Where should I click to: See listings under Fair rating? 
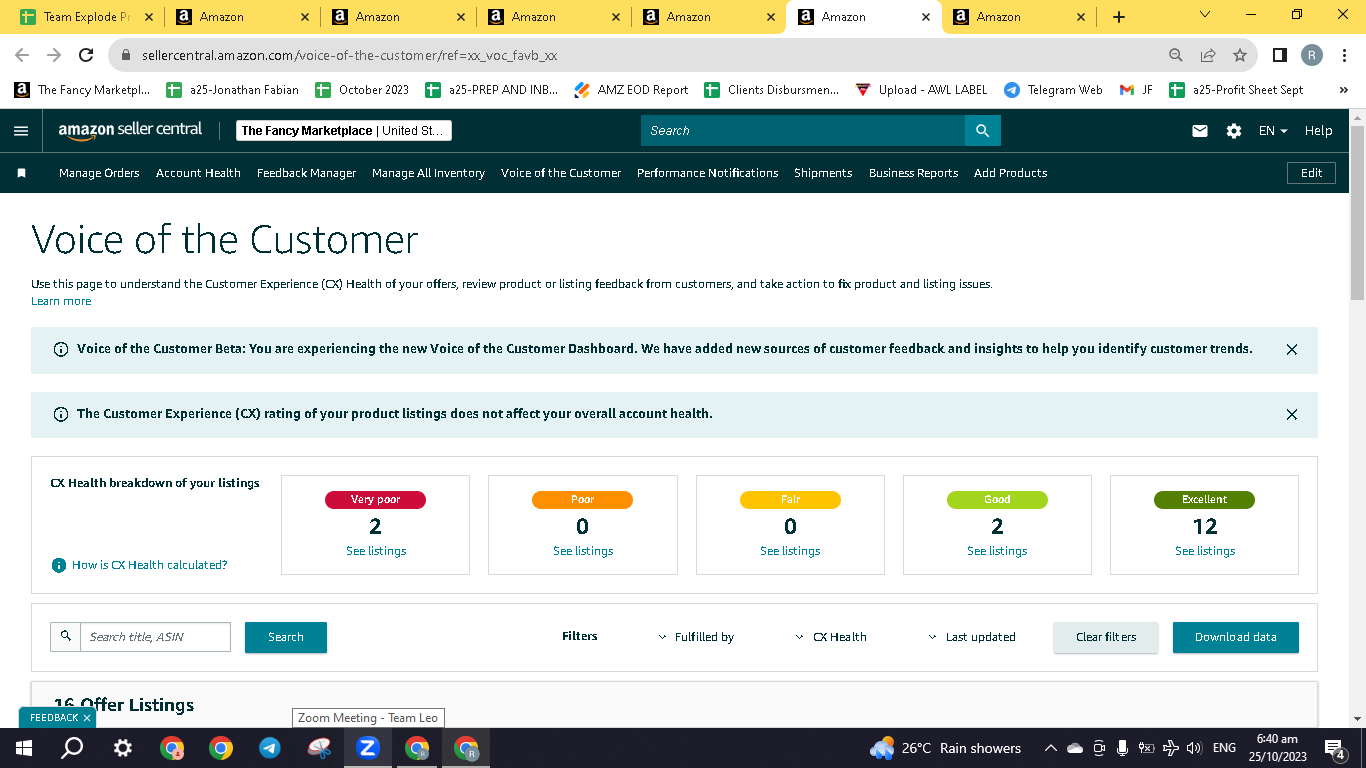coord(790,551)
